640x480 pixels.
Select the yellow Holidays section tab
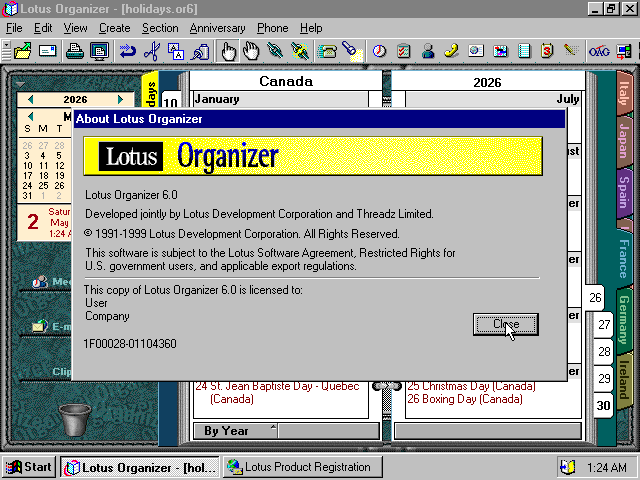click(150, 90)
